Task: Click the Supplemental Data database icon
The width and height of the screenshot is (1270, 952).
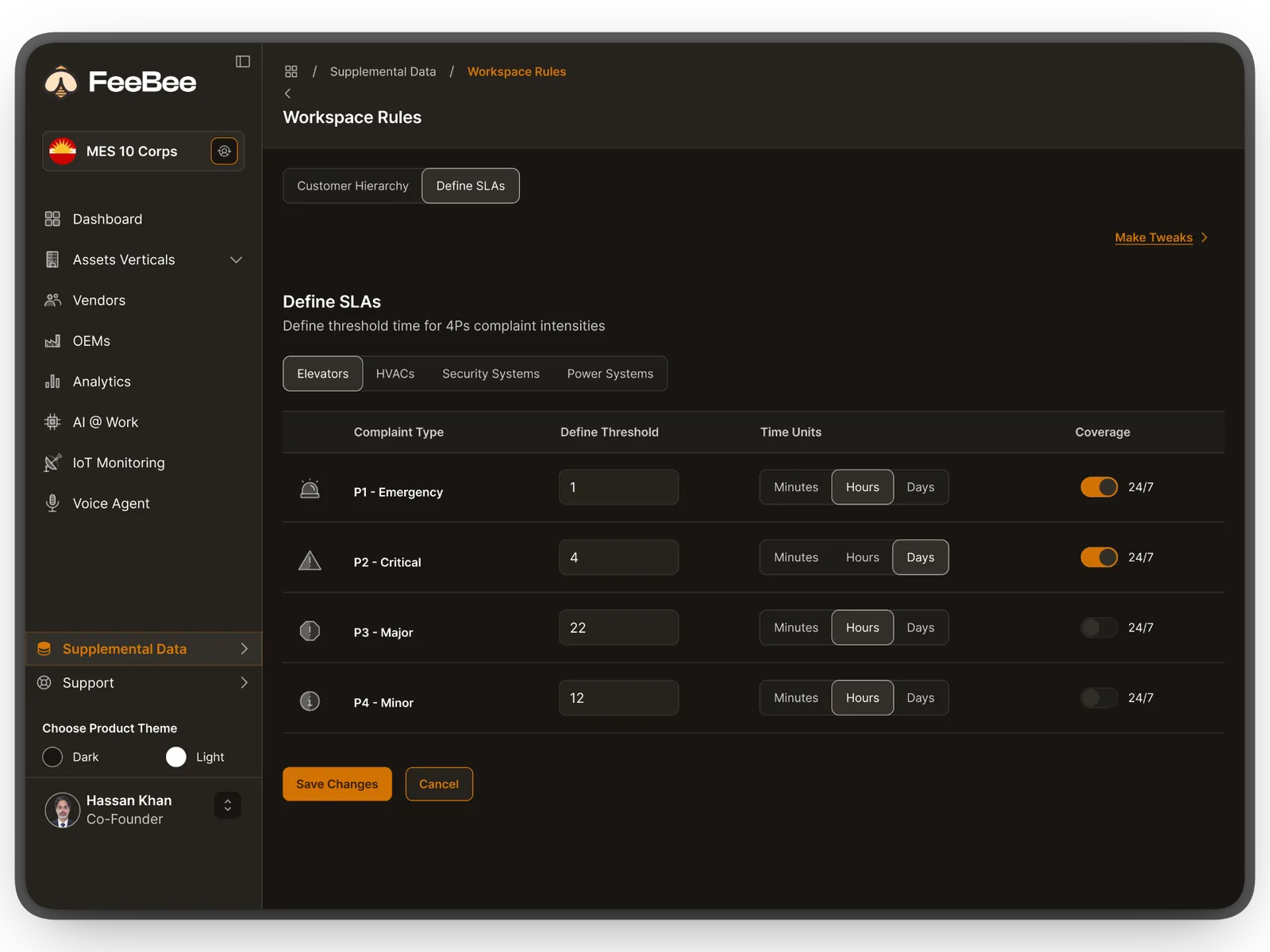Action: click(x=44, y=649)
